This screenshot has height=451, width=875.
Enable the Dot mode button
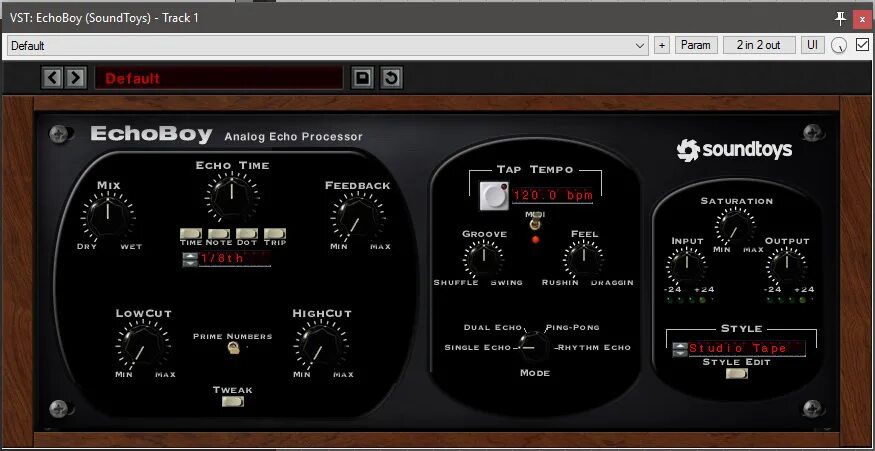coord(247,233)
